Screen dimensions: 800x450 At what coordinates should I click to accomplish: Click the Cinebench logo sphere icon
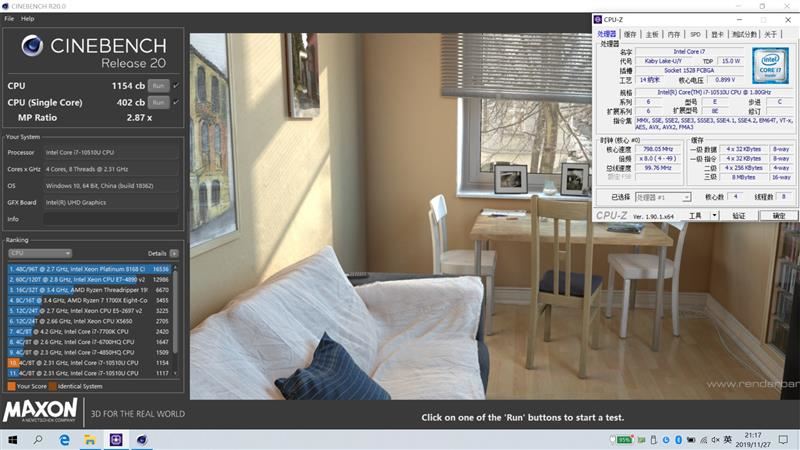point(32,45)
